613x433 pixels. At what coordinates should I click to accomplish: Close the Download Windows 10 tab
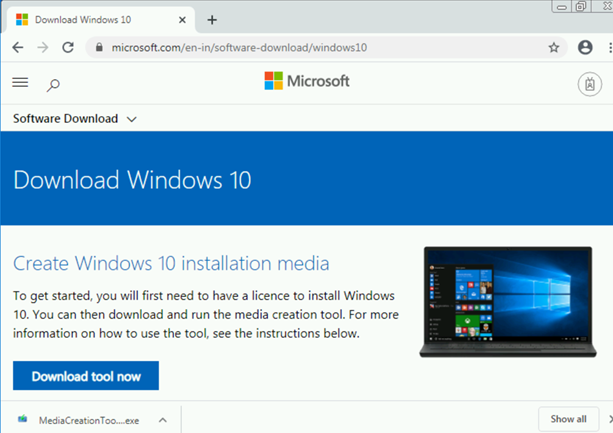point(182,20)
